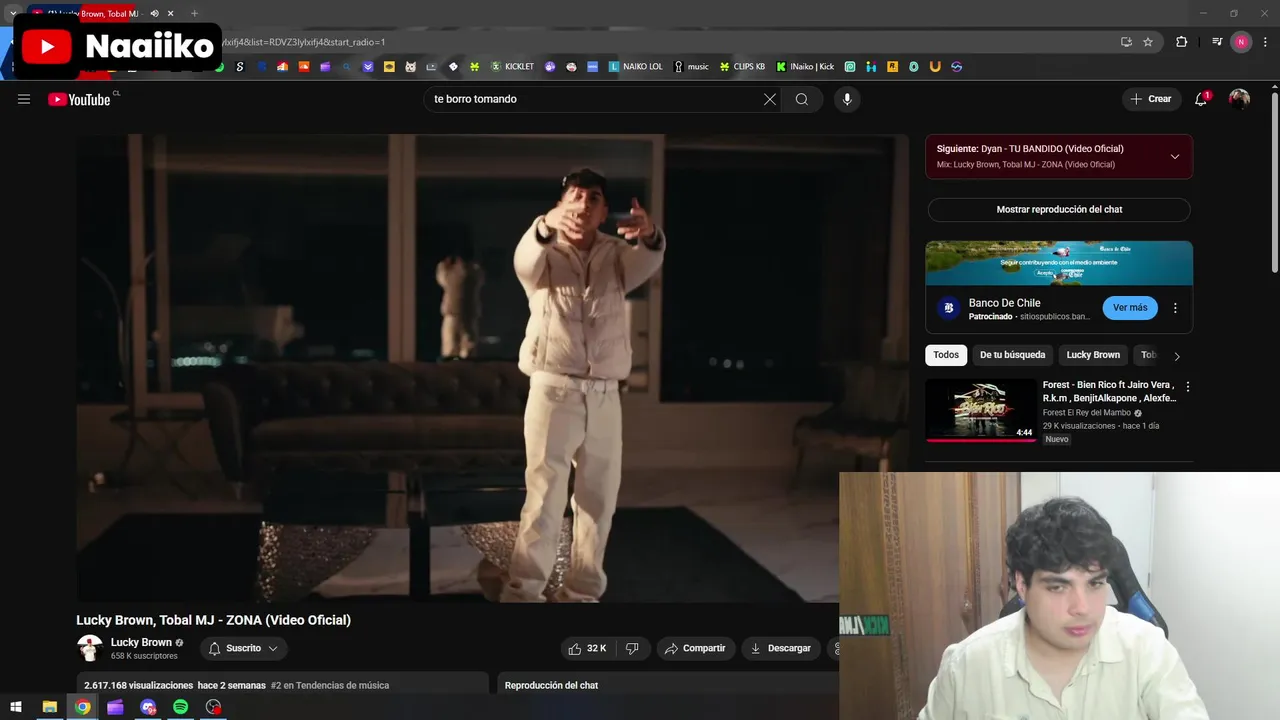
Task: Clear the search text with the X
Action: coord(770,99)
